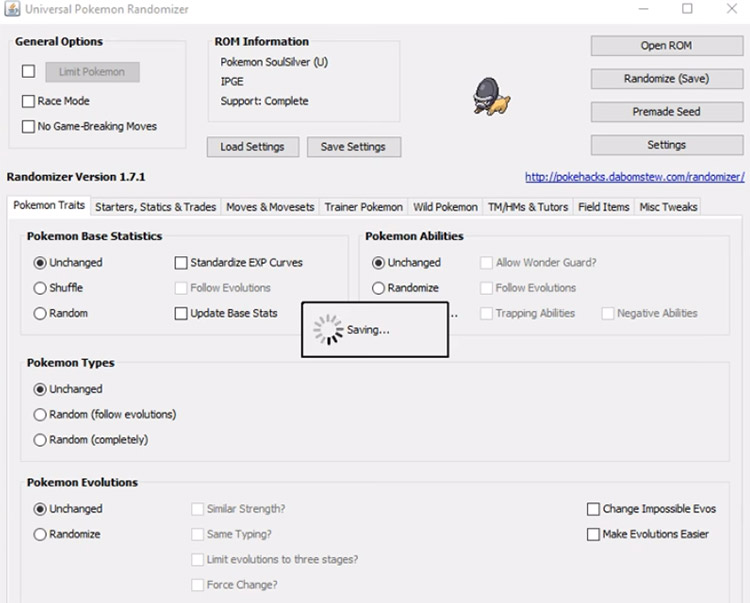The height and width of the screenshot is (603, 750).
Task: Maximize the Universal Pokemon Randomizer window
Action: click(687, 9)
